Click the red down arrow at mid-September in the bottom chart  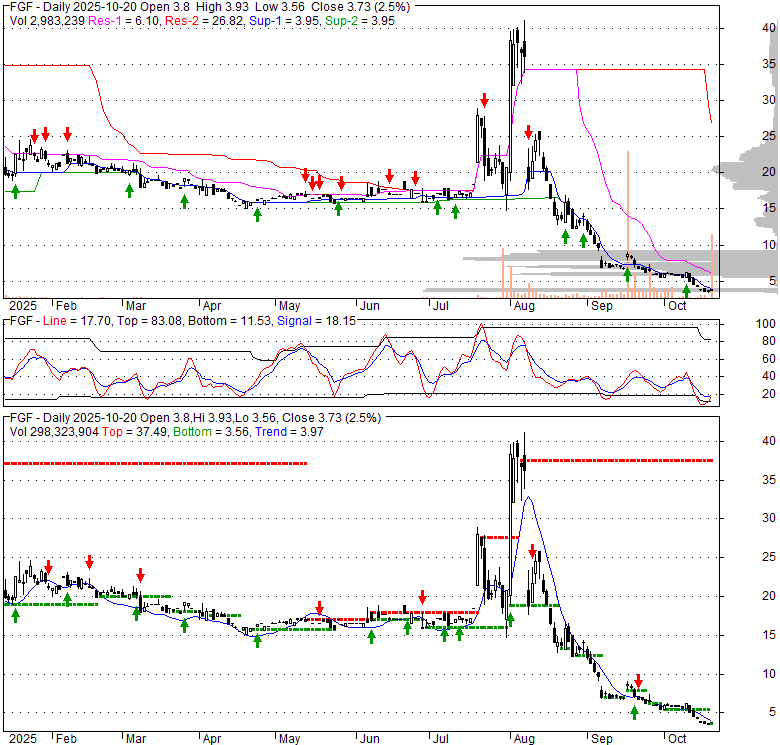638,679
